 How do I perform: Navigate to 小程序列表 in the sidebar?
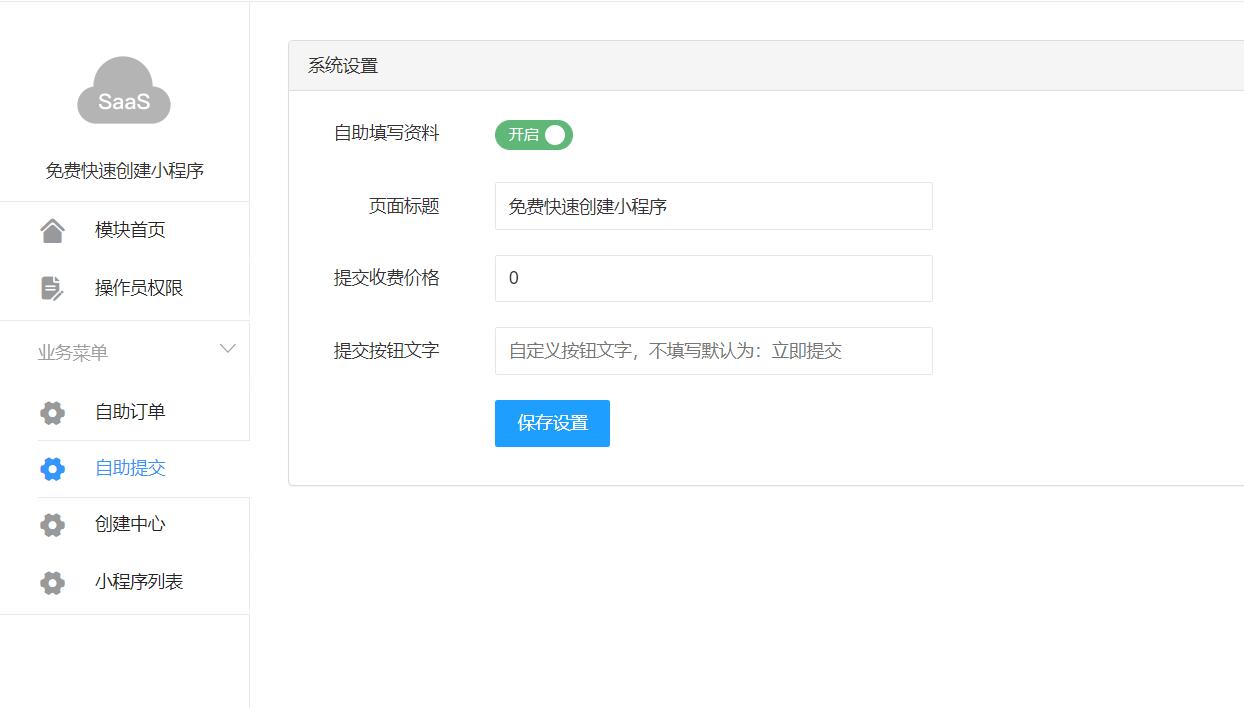pos(139,581)
